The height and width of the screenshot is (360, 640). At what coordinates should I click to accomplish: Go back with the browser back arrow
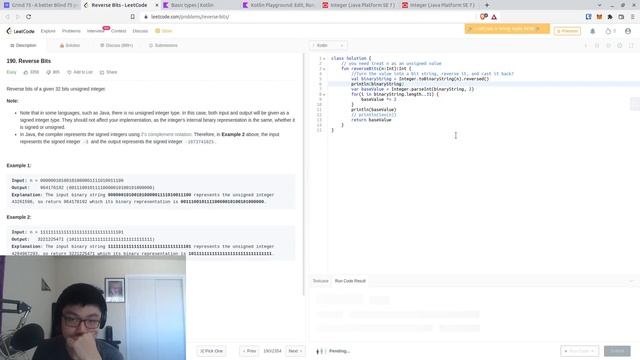[7, 17]
